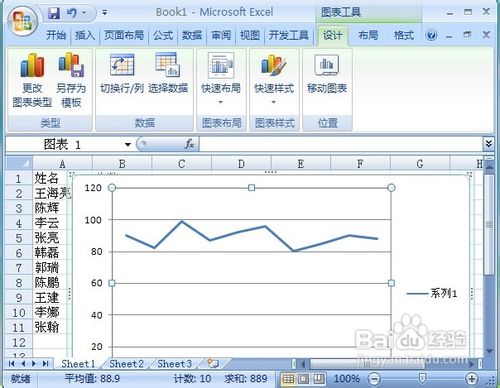Click the 100 label on vertical axis
Screen dimensions: 500x388
point(93,220)
